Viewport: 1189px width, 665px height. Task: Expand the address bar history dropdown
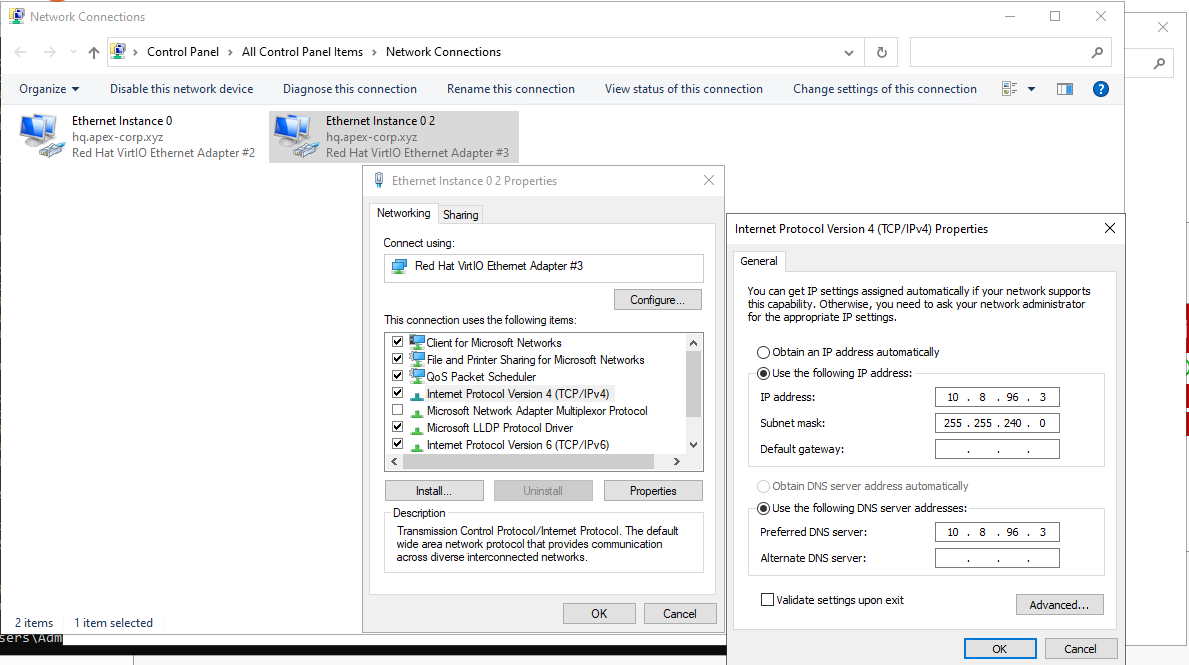(x=849, y=52)
